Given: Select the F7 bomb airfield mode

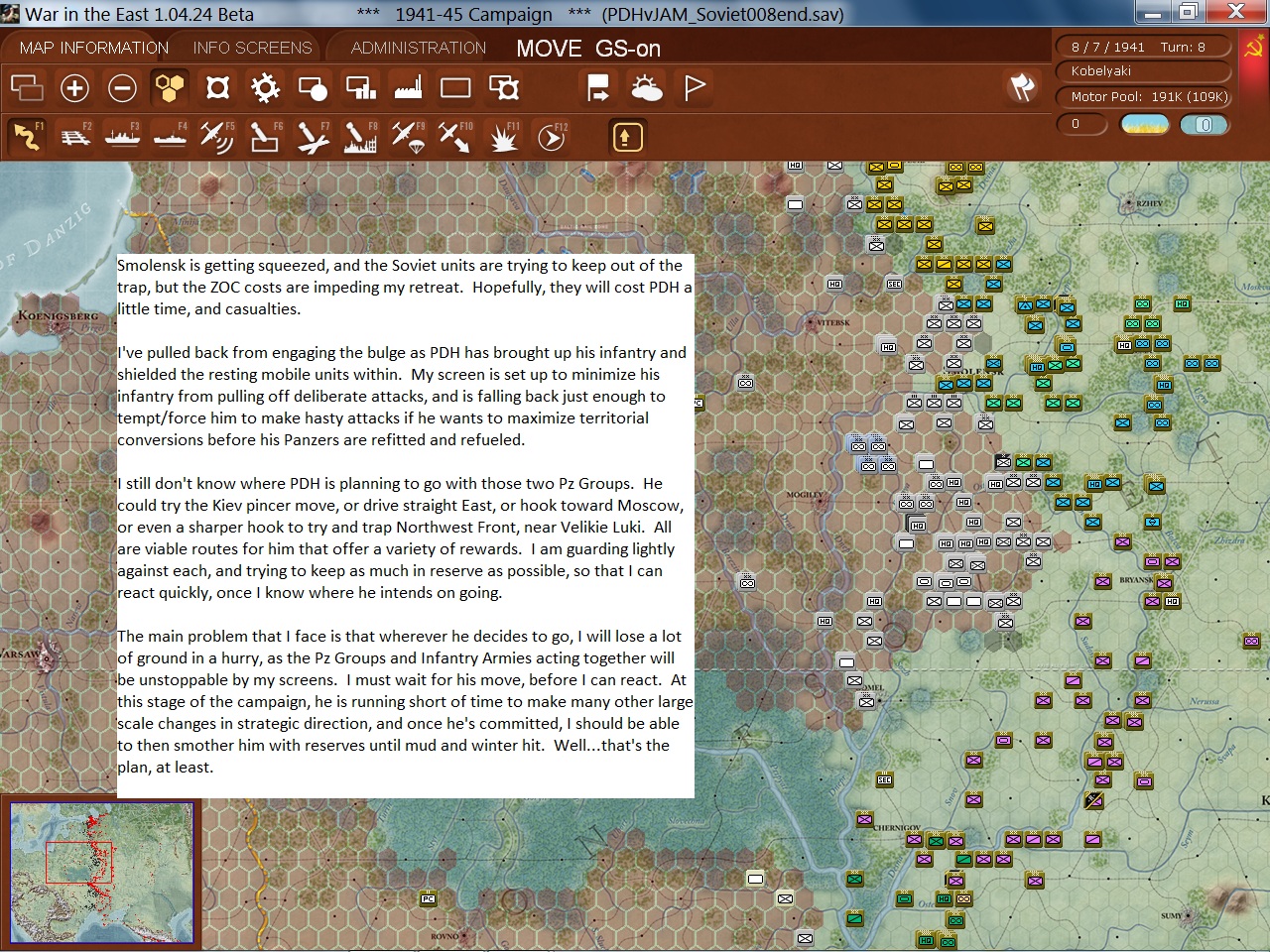Looking at the screenshot, I should [x=313, y=137].
